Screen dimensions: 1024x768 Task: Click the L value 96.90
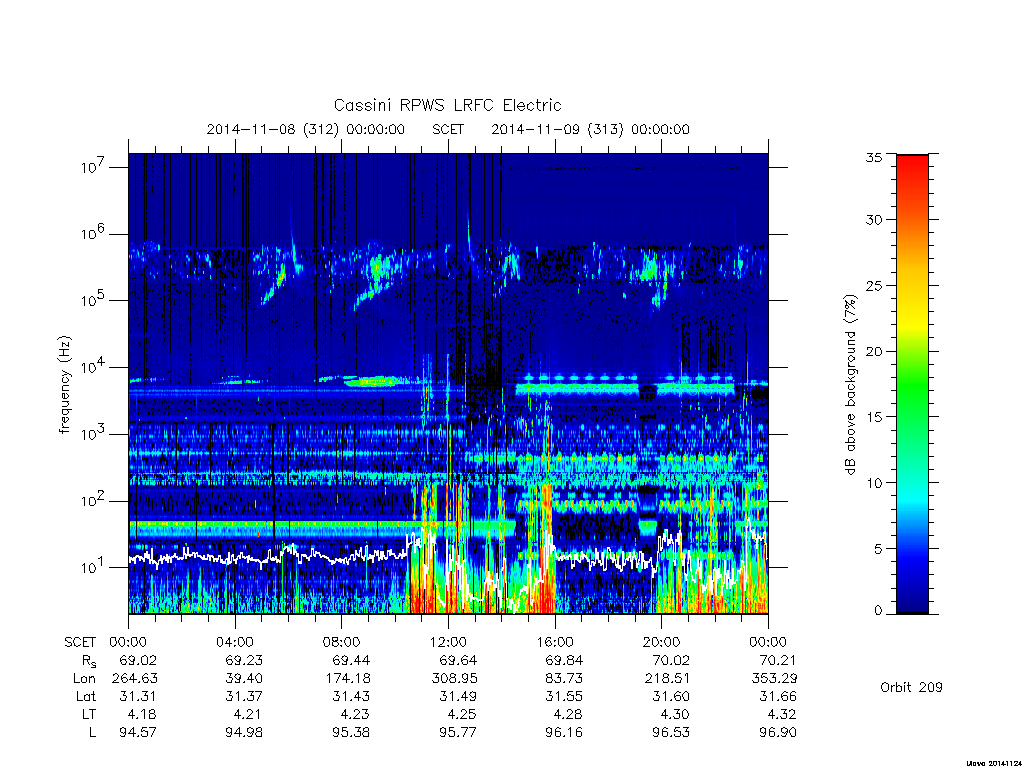coord(778,732)
